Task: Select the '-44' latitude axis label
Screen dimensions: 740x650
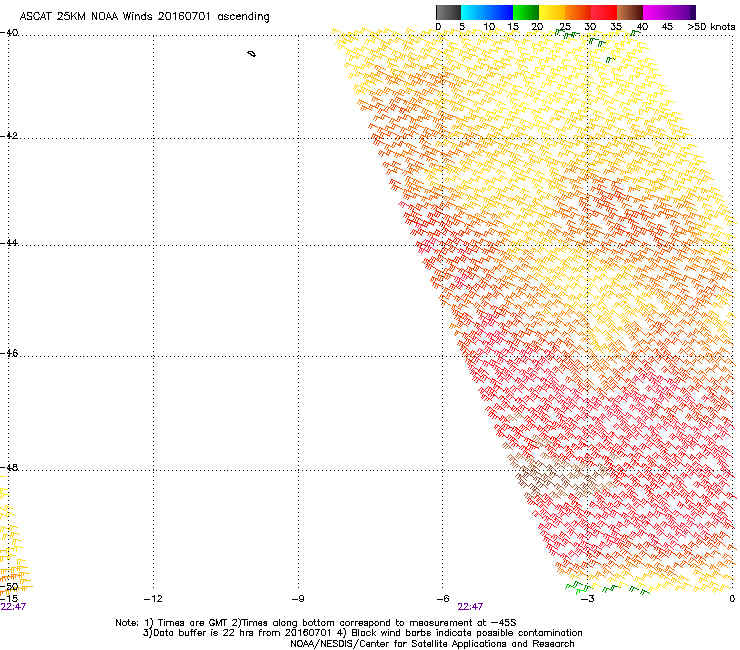Action: (9, 243)
